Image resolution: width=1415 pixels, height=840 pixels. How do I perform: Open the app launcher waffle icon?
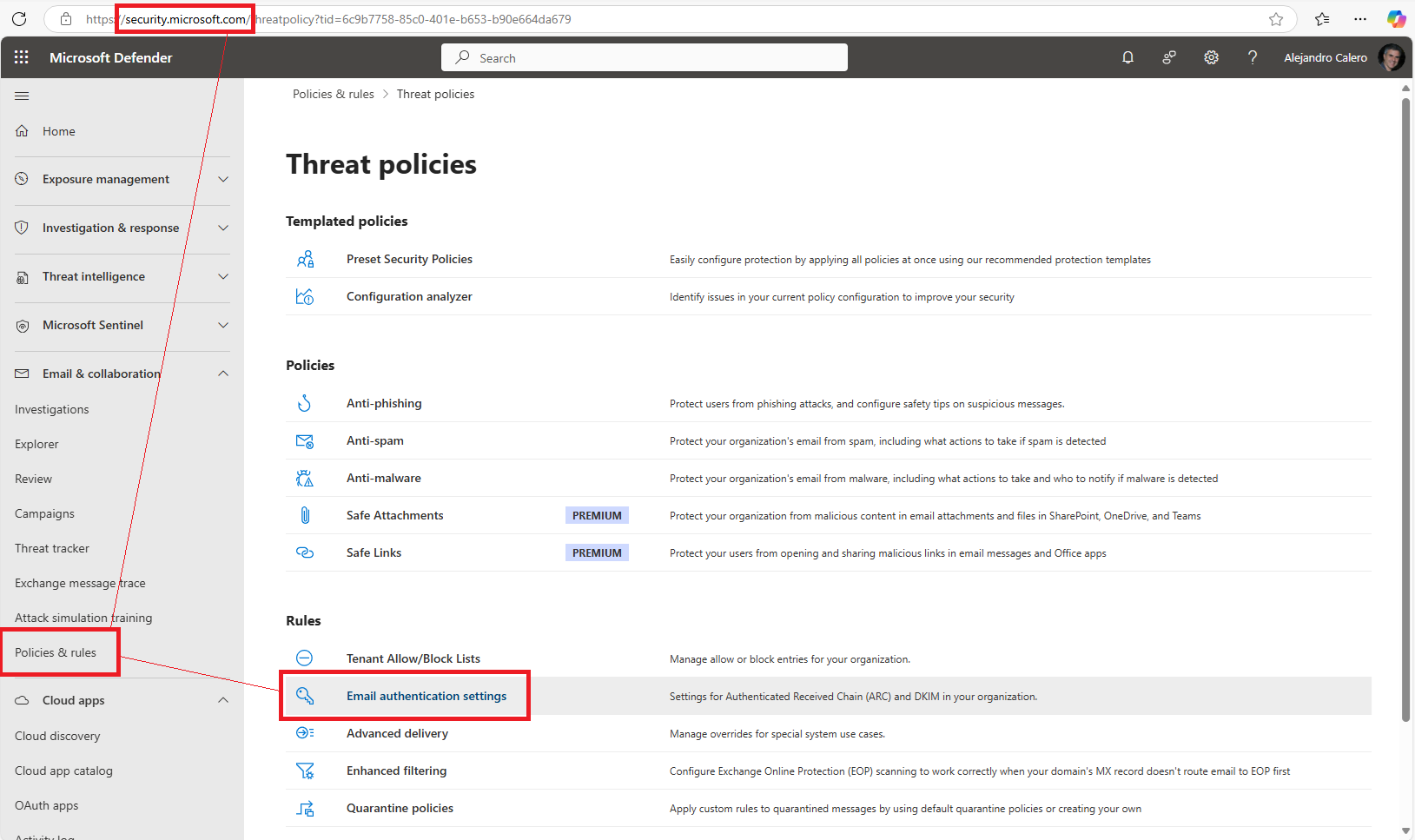[x=22, y=57]
